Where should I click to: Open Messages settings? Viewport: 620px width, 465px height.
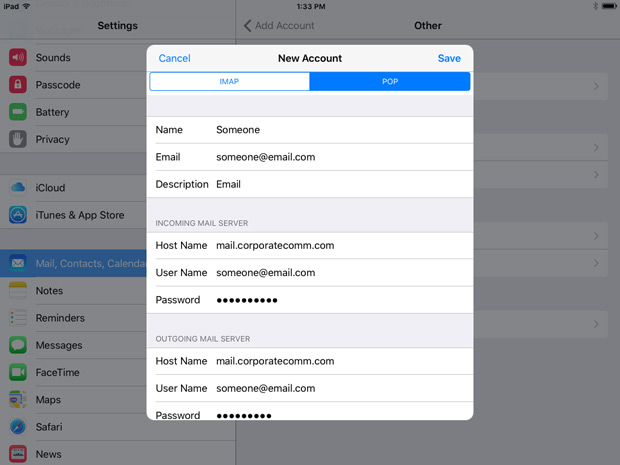point(73,345)
